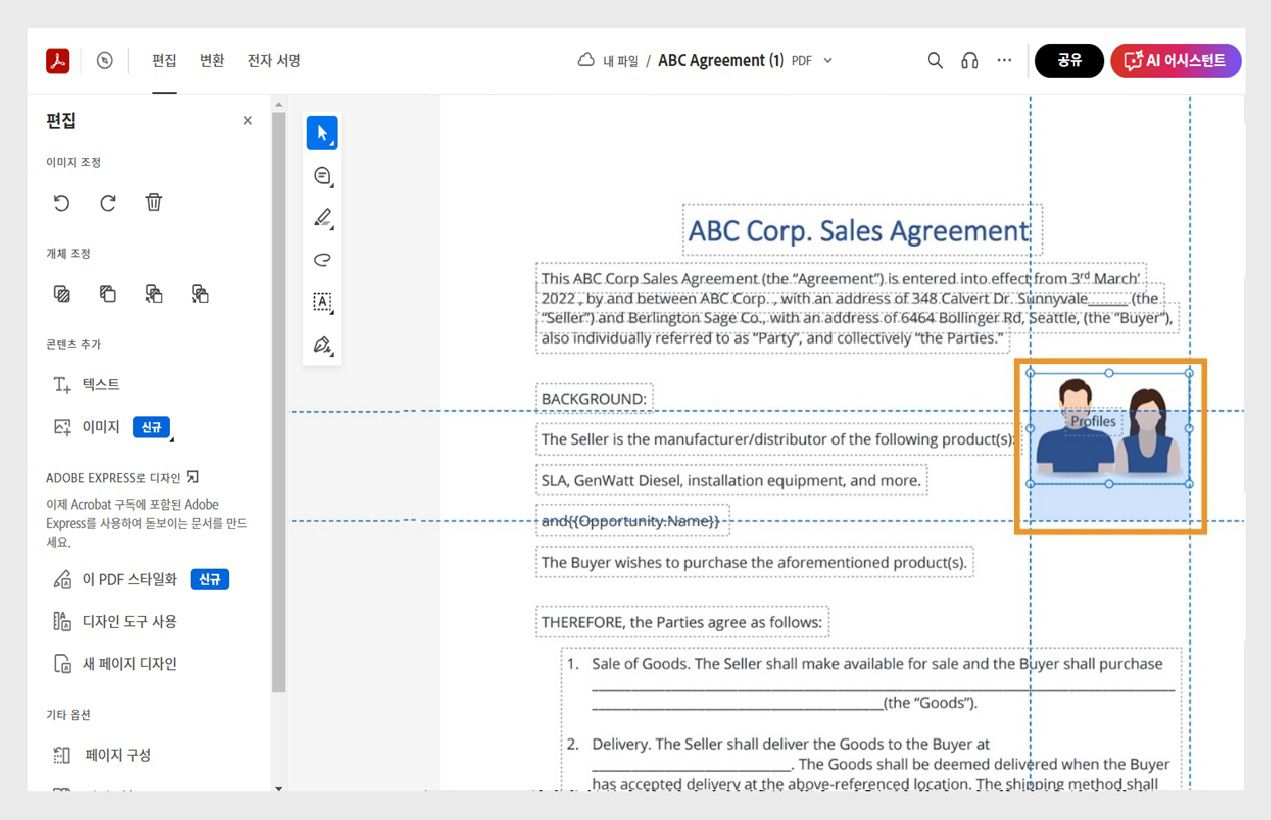Viewport: 1271px width, 820px height.
Task: Click the fourth 개체 조정 arrange icon
Action: [x=200, y=294]
